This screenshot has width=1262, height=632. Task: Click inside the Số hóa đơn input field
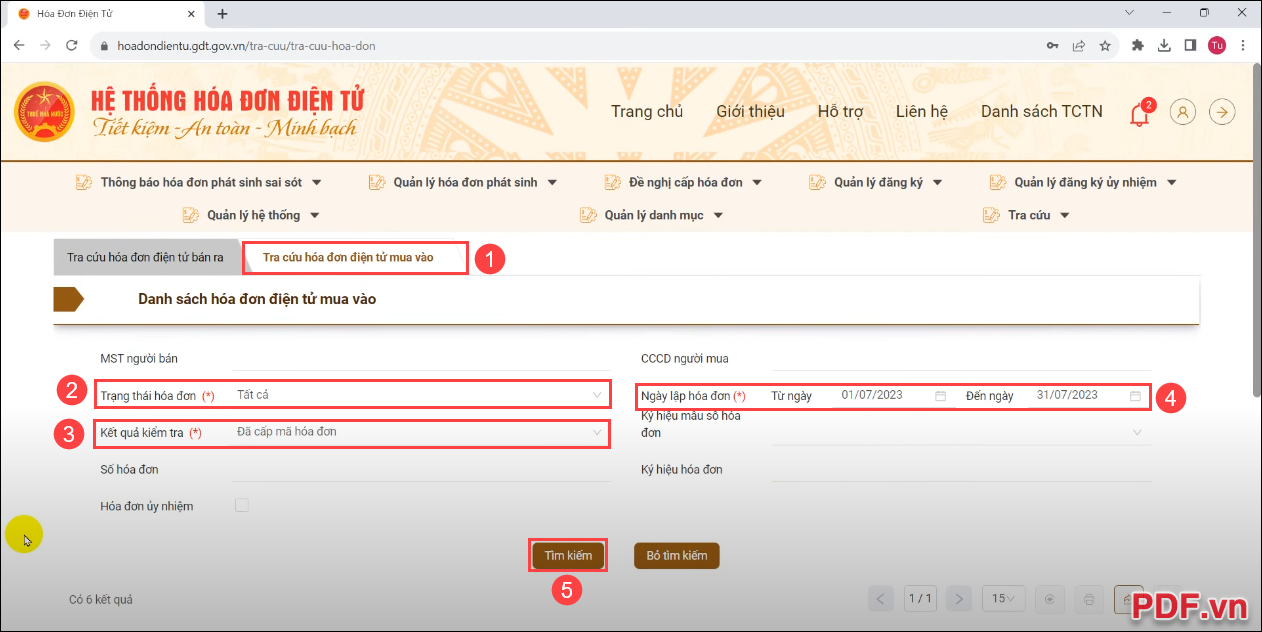420,468
